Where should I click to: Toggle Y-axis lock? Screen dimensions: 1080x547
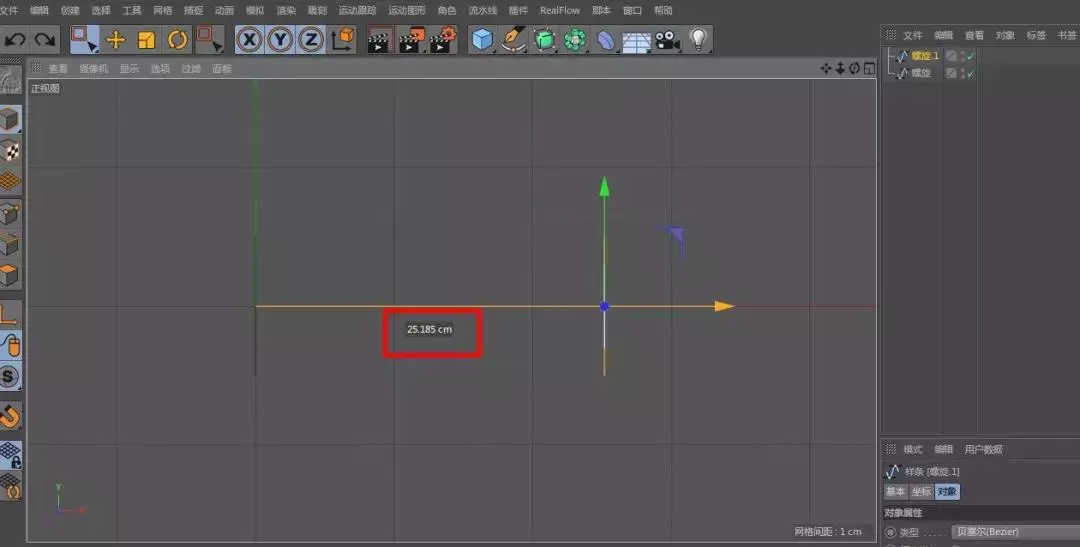[280, 40]
